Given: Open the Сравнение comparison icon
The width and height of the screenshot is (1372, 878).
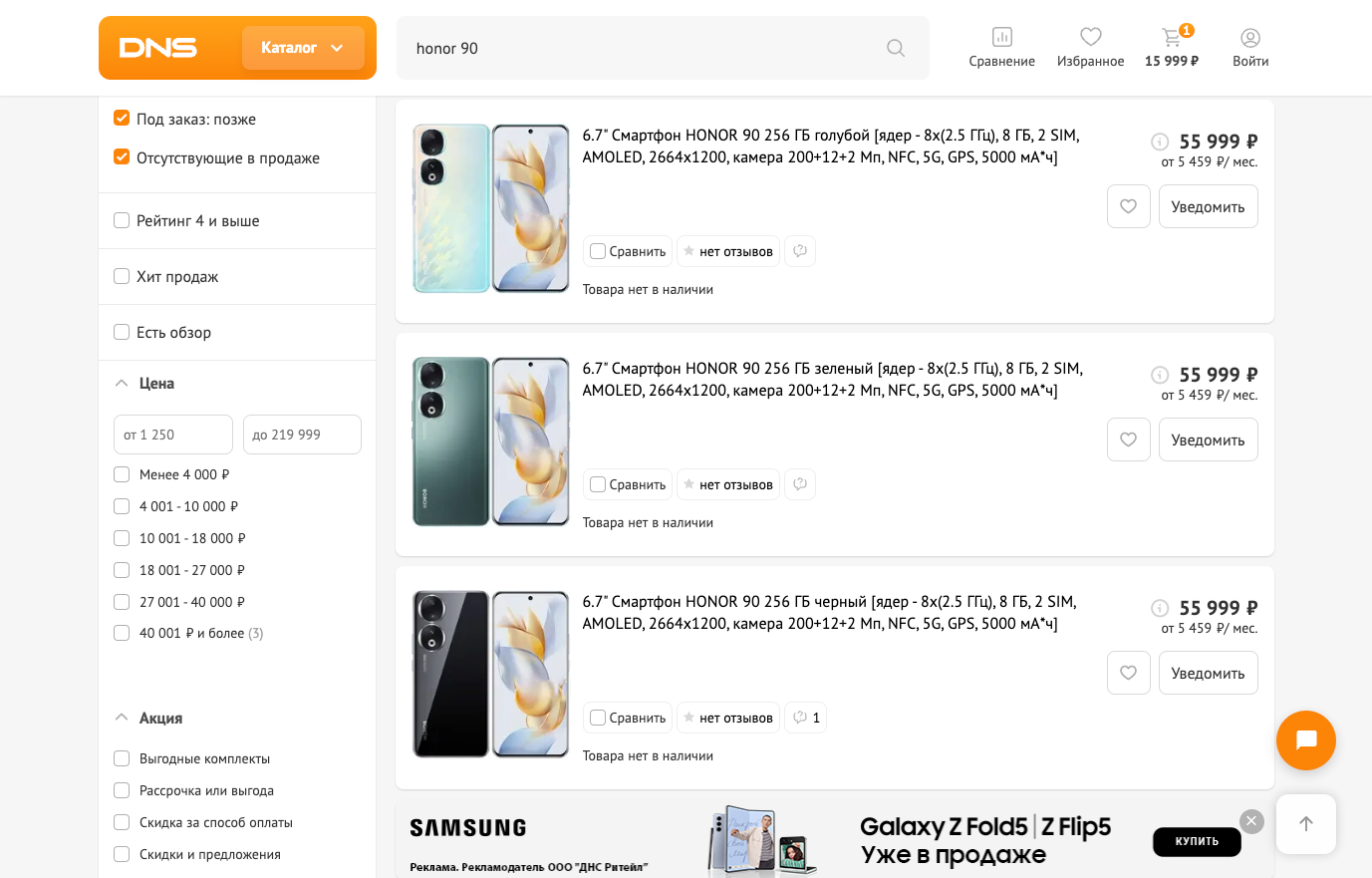Looking at the screenshot, I should pos(1001,38).
